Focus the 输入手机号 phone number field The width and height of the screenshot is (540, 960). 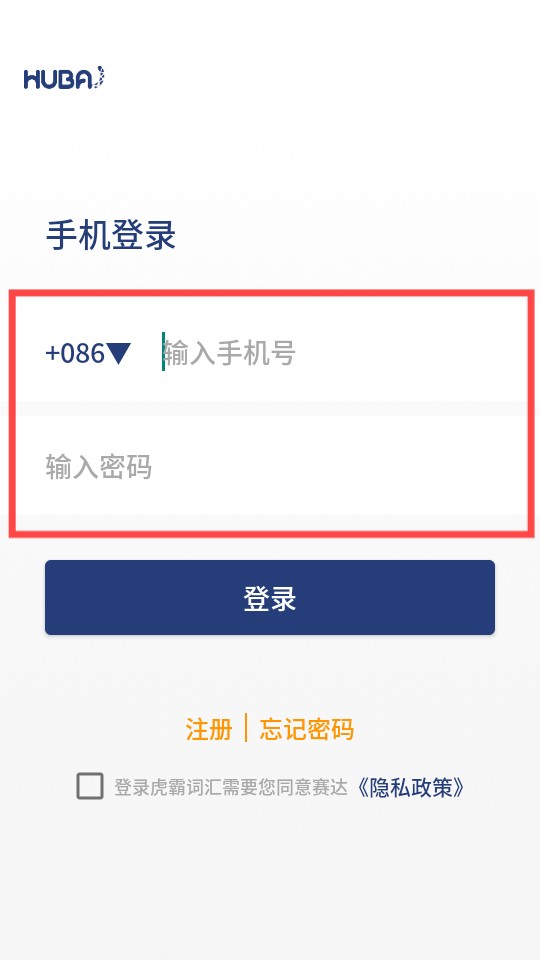(x=343, y=353)
